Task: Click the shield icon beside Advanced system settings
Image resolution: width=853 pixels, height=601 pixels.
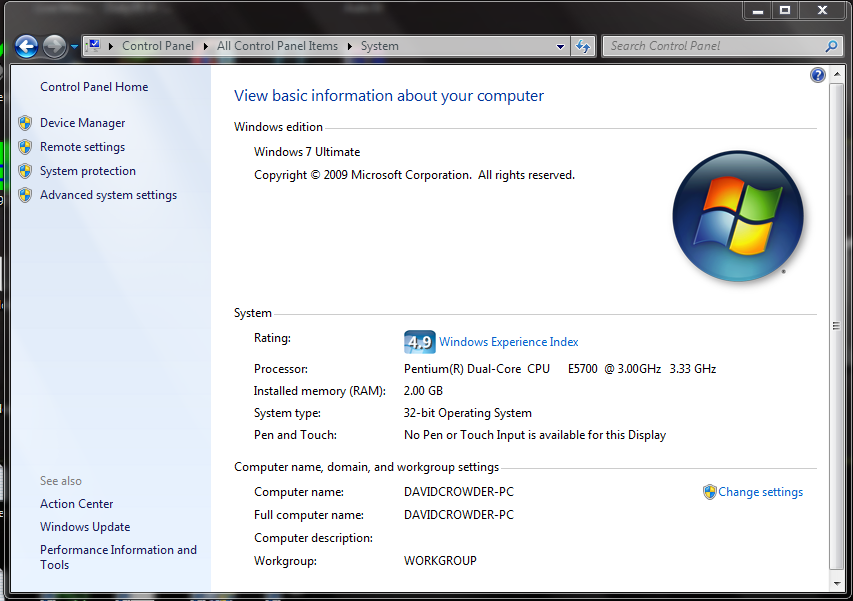Action: point(25,195)
